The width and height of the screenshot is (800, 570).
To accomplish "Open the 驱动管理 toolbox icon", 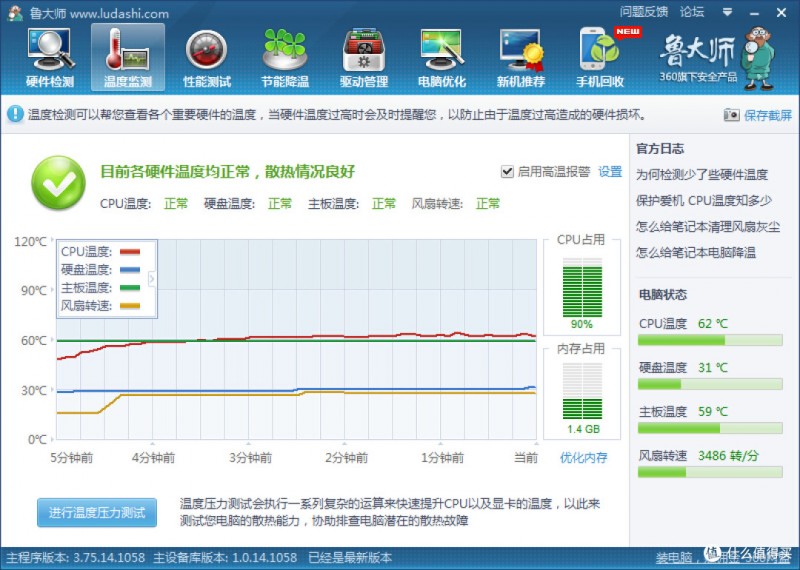I will pos(363,49).
